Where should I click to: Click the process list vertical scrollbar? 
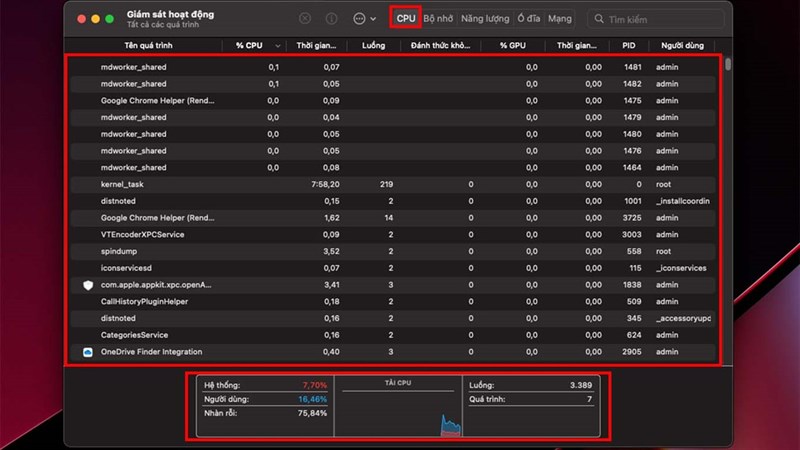727,66
